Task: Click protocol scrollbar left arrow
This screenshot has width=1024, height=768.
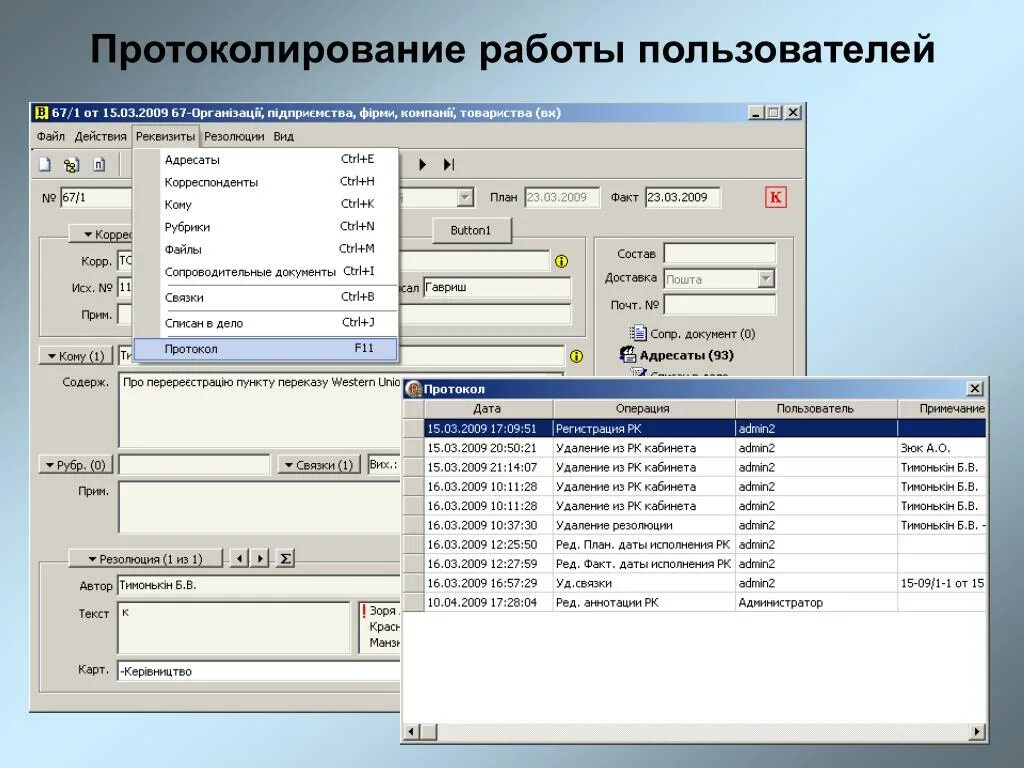Action: [411, 731]
